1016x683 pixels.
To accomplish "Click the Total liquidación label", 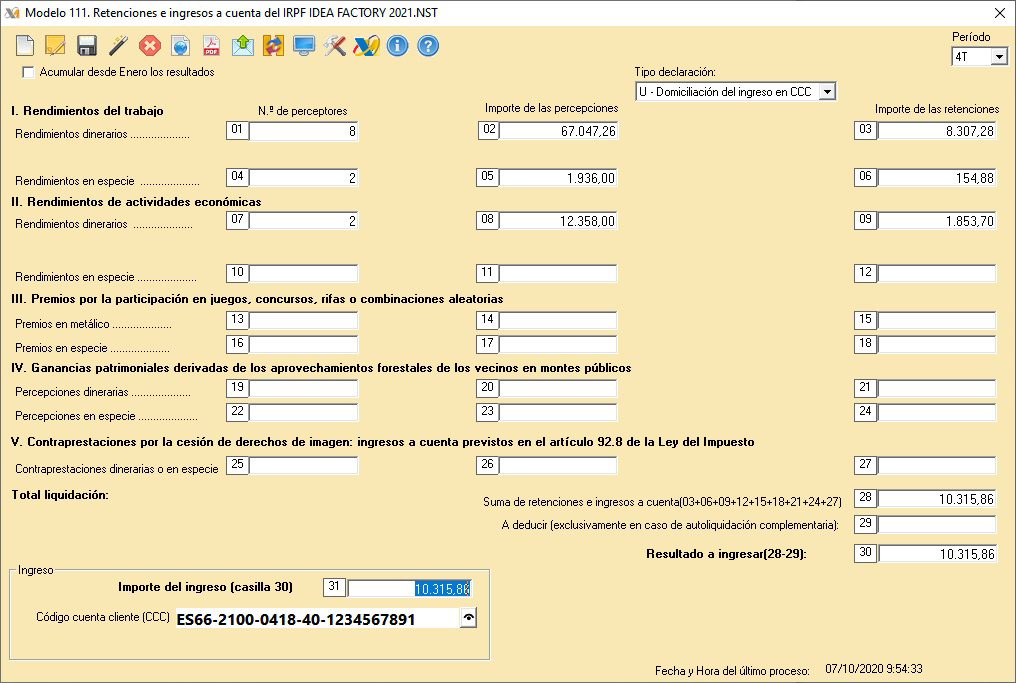I will tap(60, 495).
